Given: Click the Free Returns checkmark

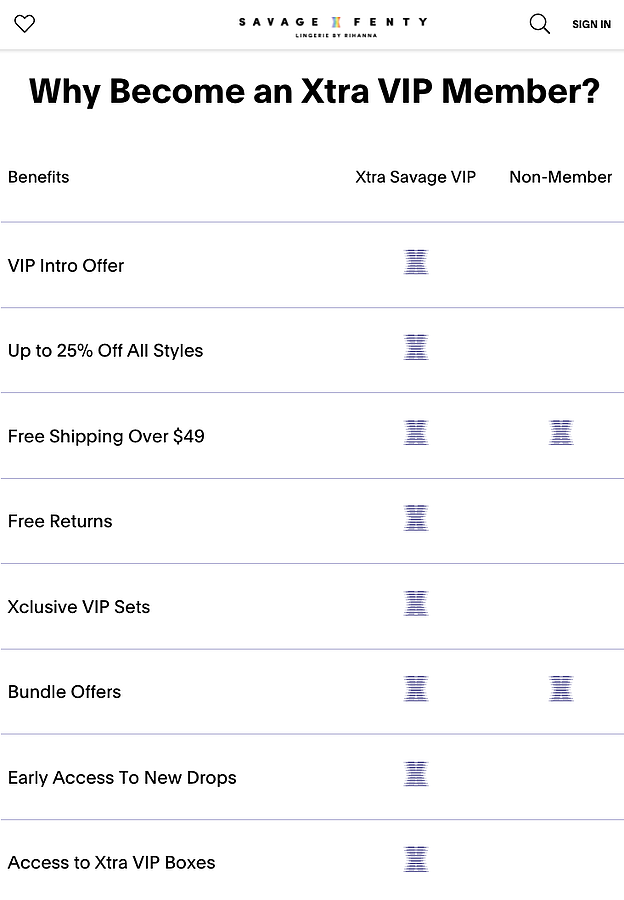Looking at the screenshot, I should tap(416, 518).
